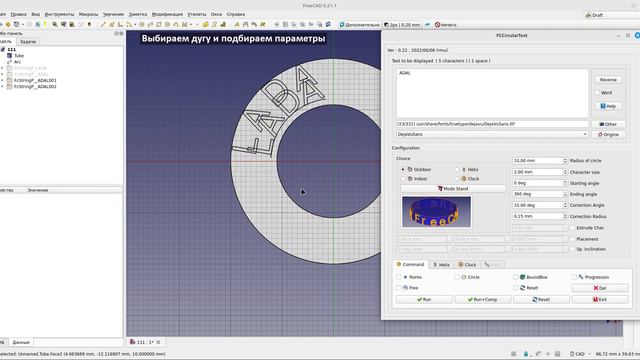
Task: Click the Данные properties tab
Action: click(x=21, y=342)
